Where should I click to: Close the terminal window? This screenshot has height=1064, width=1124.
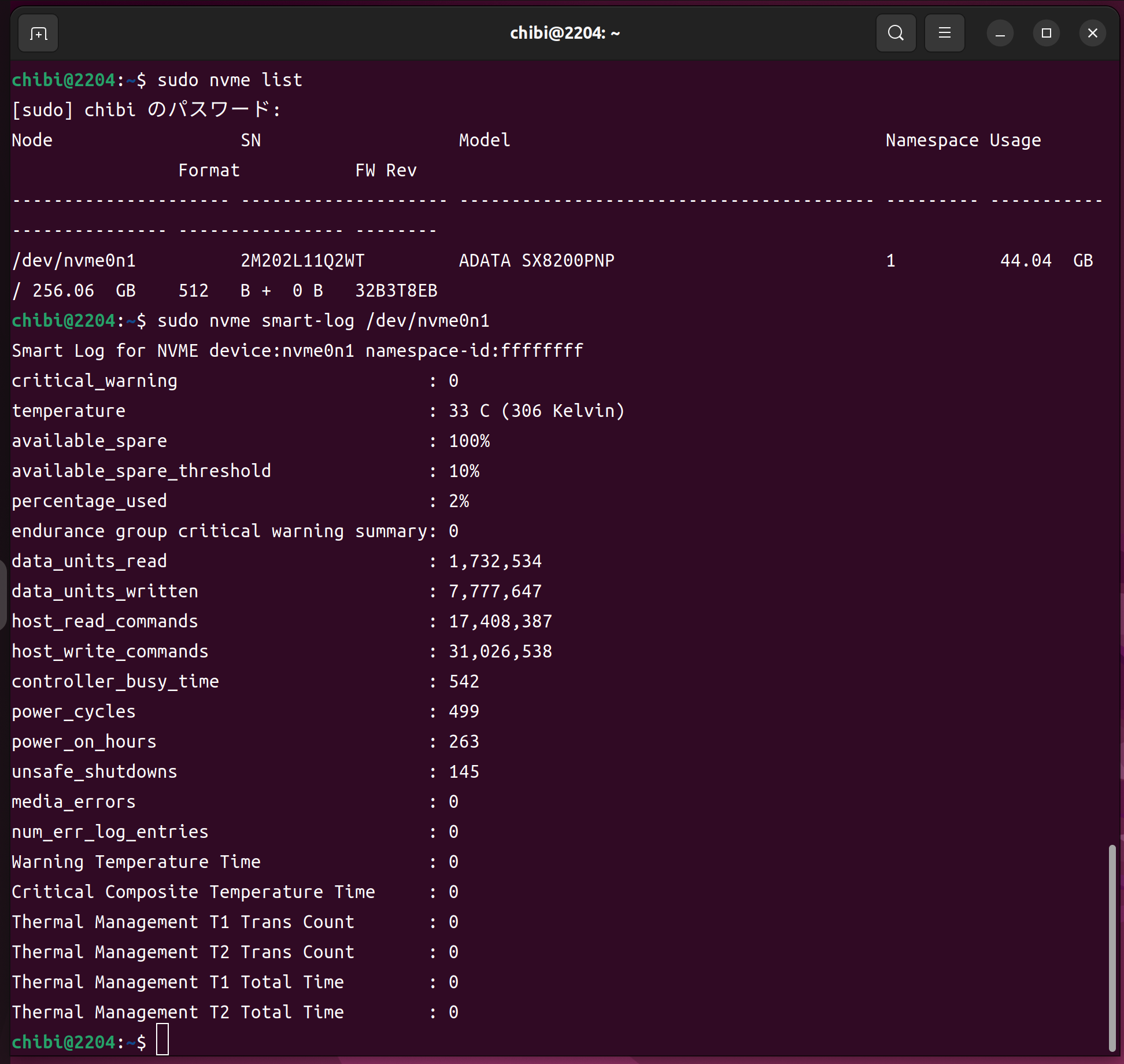tap(1092, 34)
